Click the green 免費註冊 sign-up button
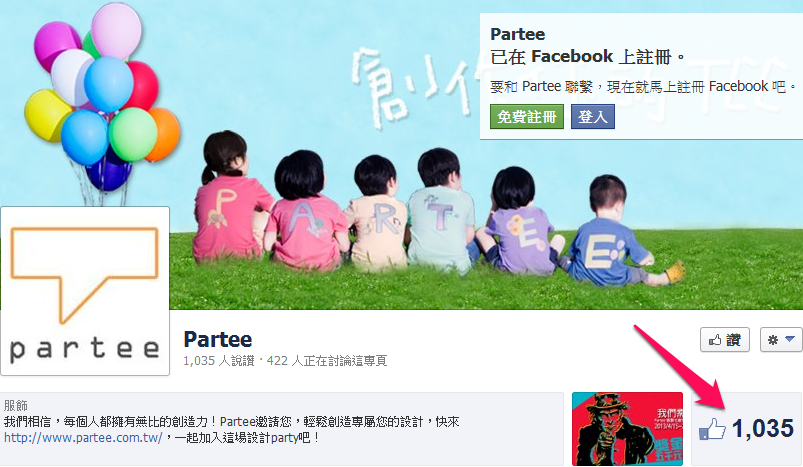Screen dimensions: 803x467 (526, 117)
